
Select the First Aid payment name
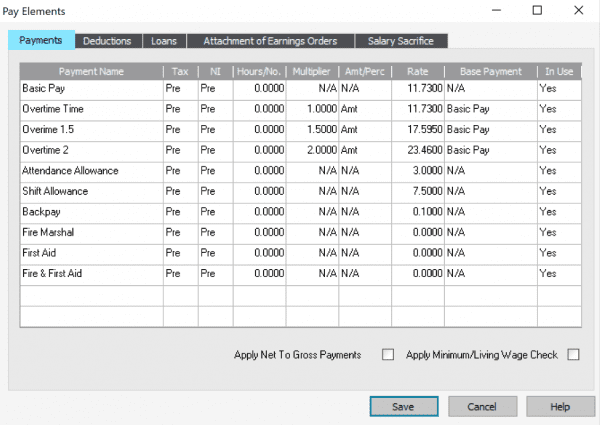click(39, 253)
